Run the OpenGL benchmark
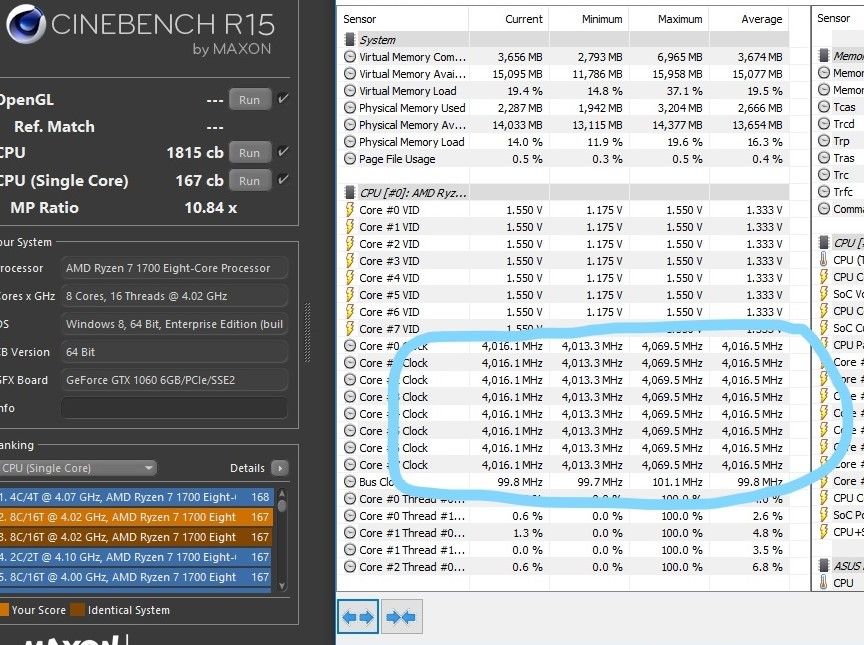This screenshot has width=864, height=645. click(250, 100)
